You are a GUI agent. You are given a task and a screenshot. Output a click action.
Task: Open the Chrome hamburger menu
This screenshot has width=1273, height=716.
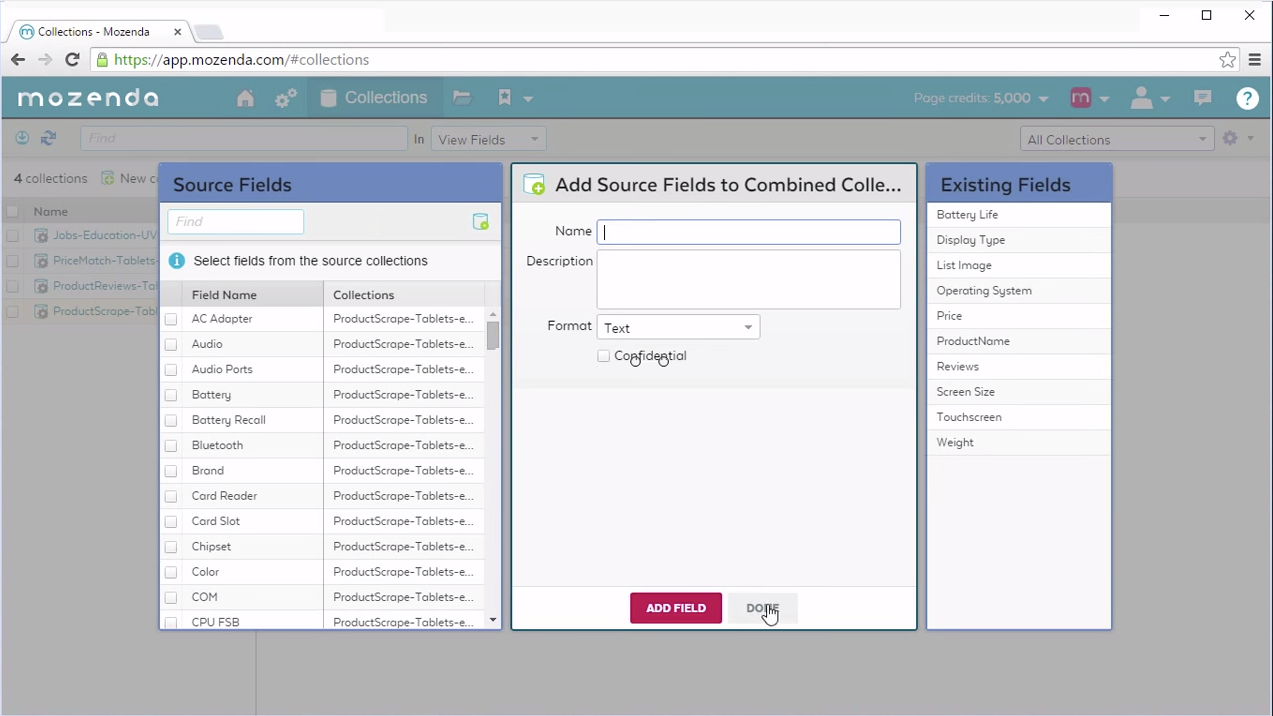[x=1255, y=60]
